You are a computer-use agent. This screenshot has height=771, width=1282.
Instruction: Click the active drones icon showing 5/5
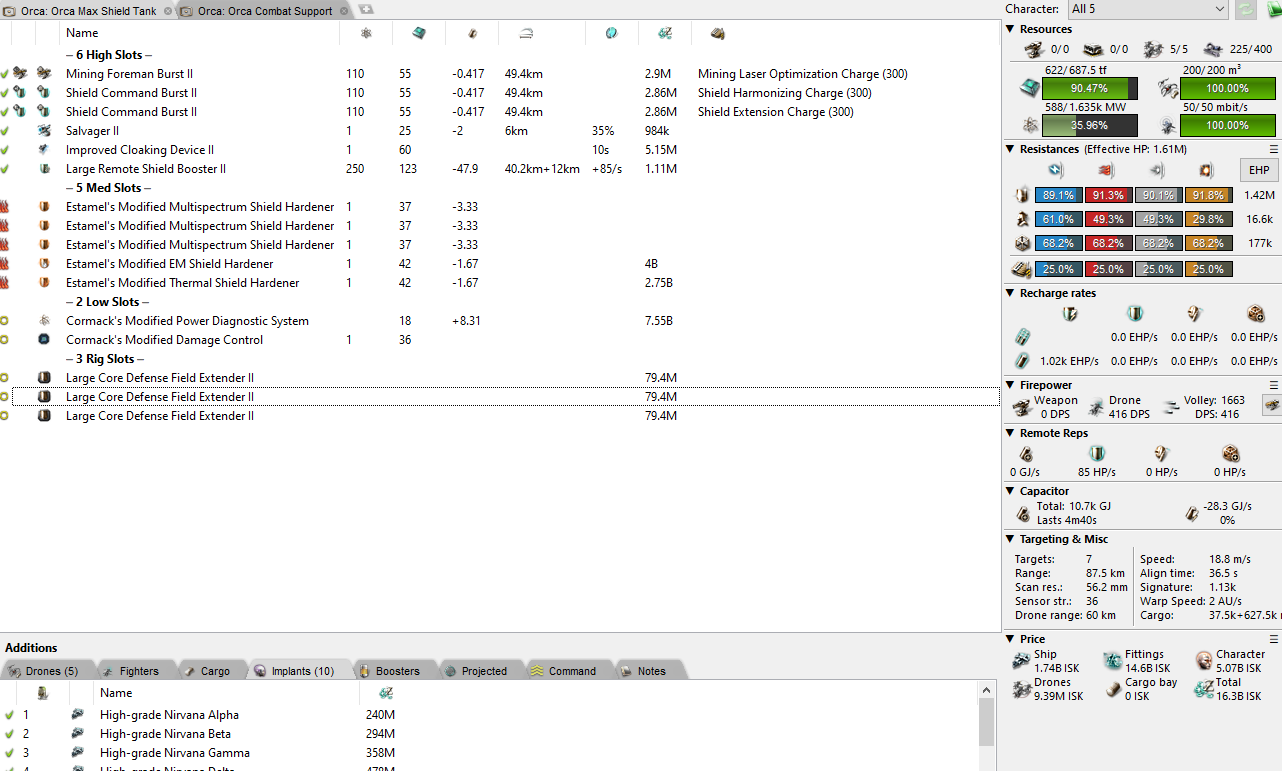(x=1153, y=49)
